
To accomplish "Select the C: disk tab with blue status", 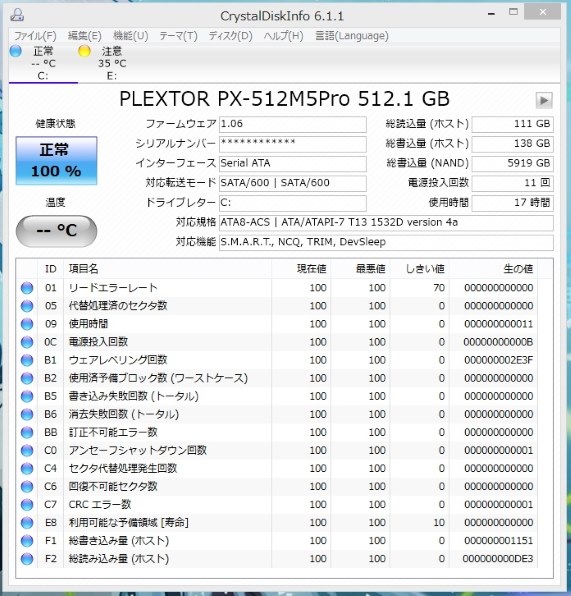I will tap(43, 63).
